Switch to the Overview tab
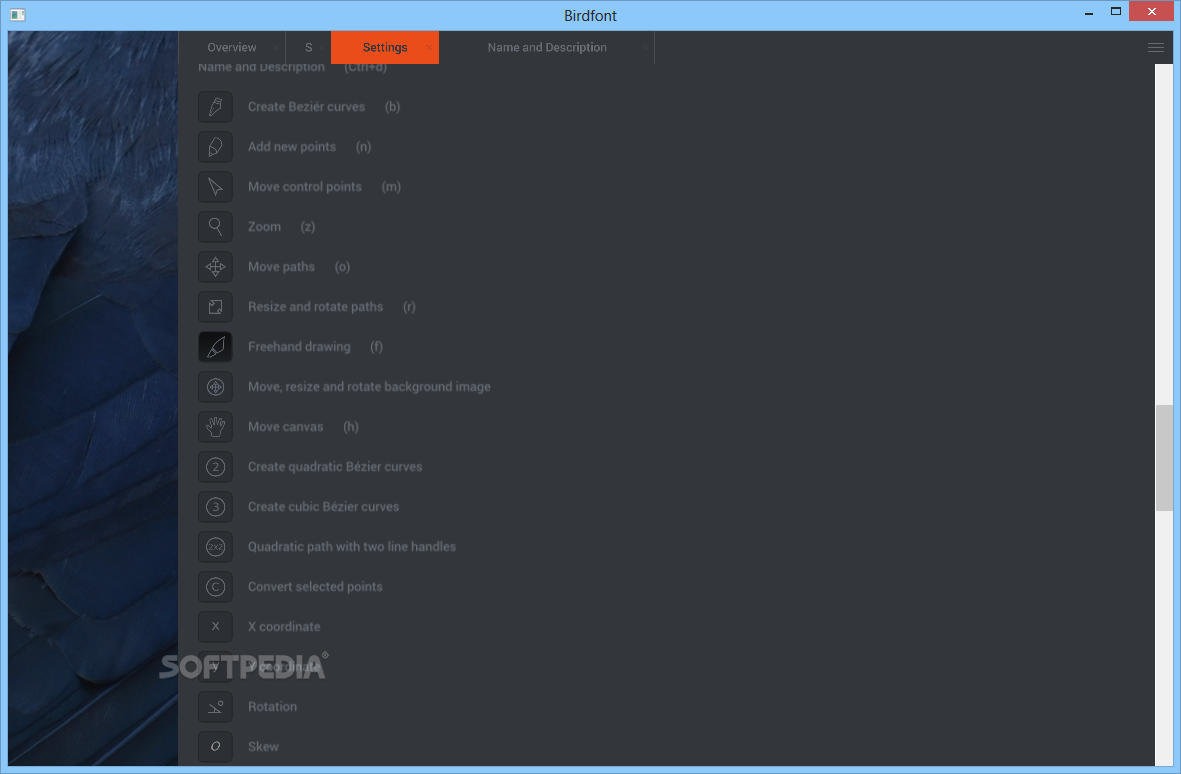1181x774 pixels. click(x=232, y=47)
